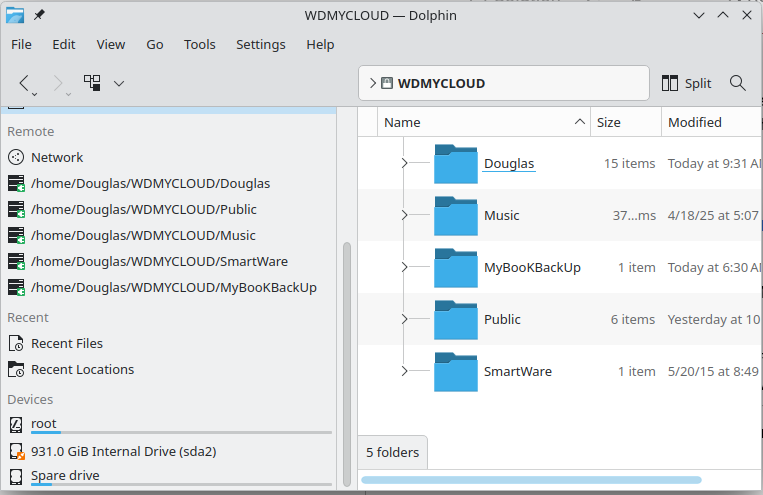Click the Spare drive icon

[x=16, y=477]
